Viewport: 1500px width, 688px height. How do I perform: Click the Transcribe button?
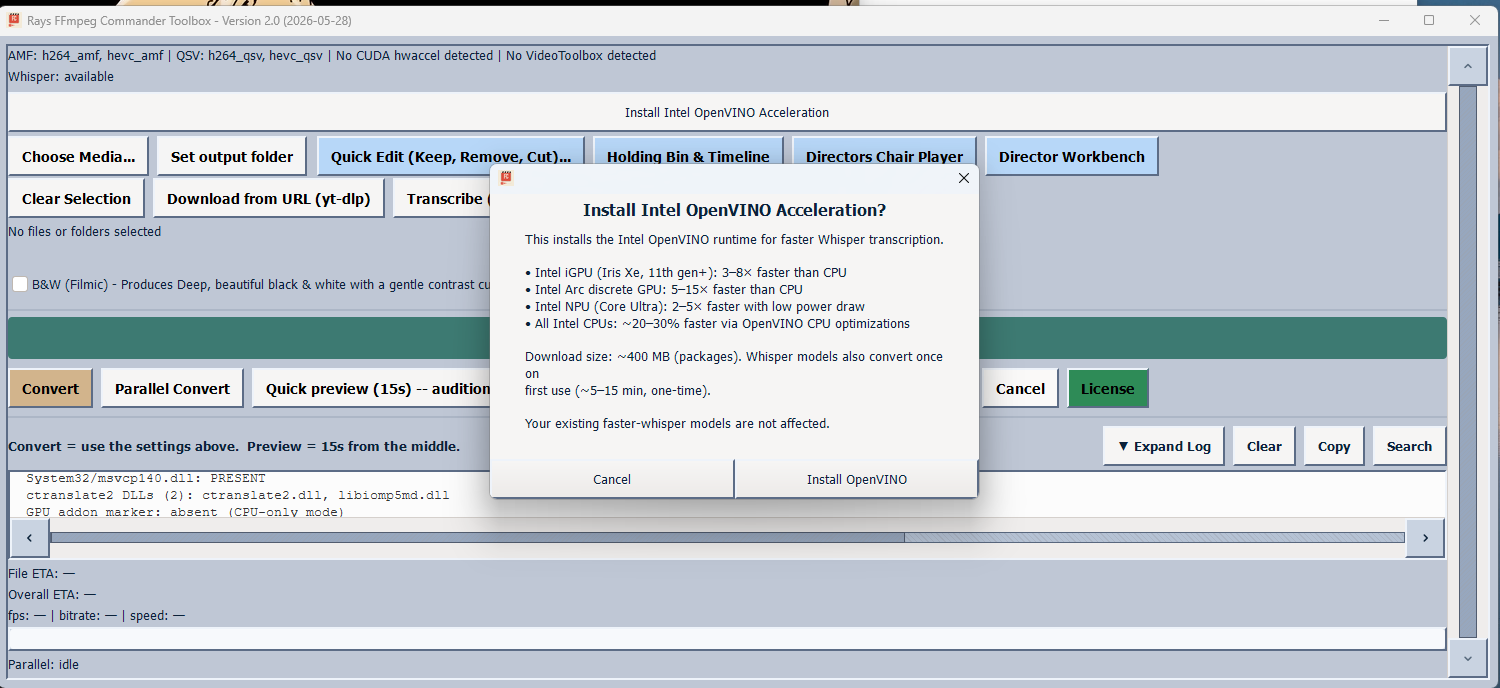pos(442,198)
